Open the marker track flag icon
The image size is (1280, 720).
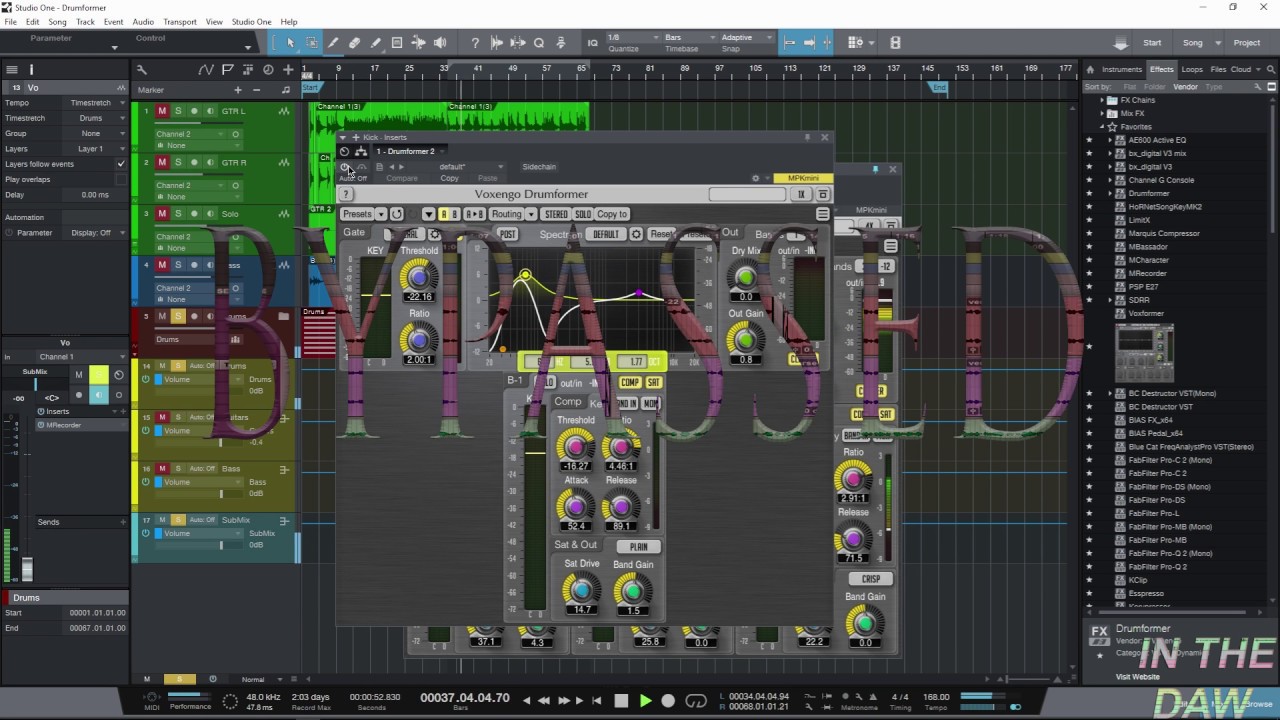(227, 70)
